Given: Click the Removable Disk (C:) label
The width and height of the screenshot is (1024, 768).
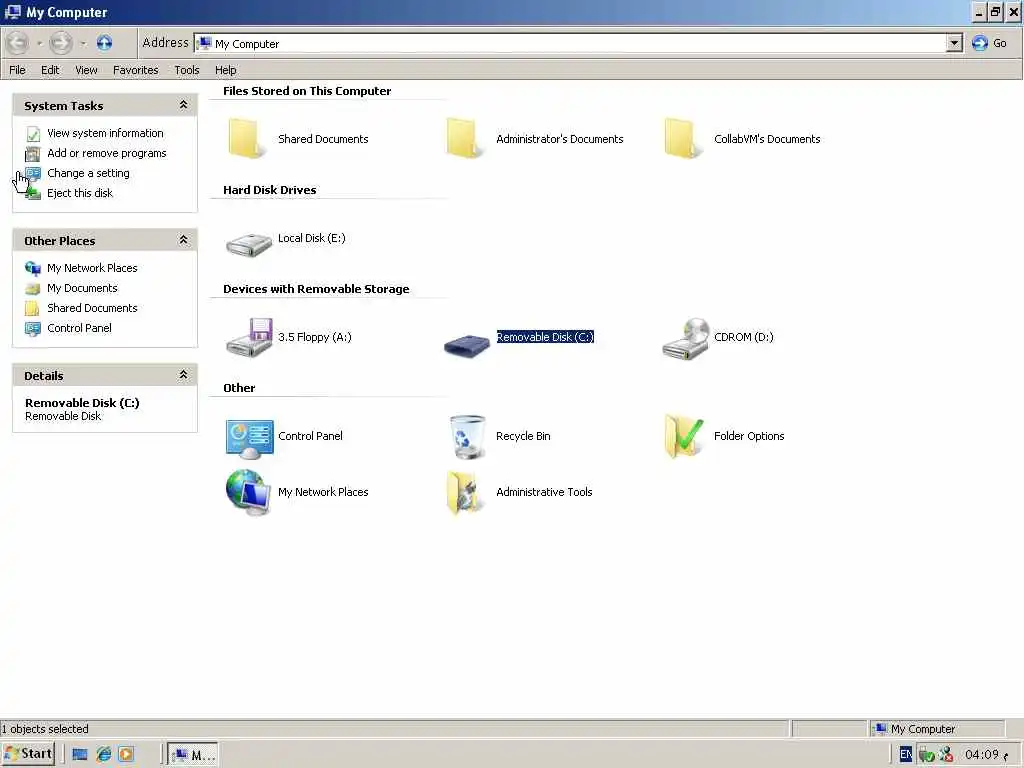Looking at the screenshot, I should click(545, 337).
